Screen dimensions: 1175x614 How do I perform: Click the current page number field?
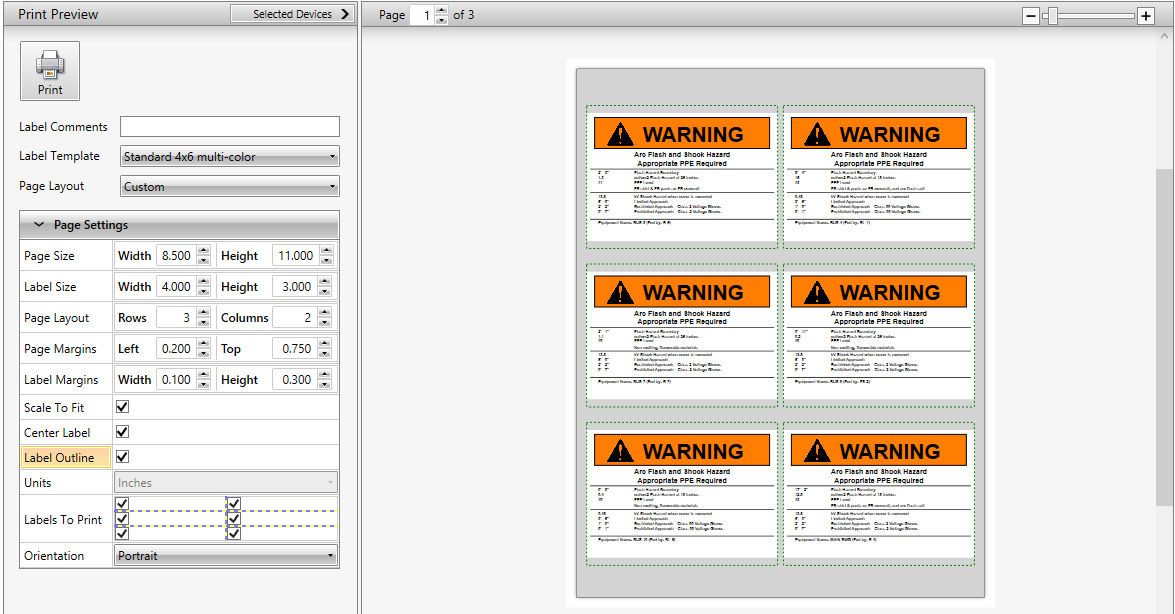click(x=423, y=15)
